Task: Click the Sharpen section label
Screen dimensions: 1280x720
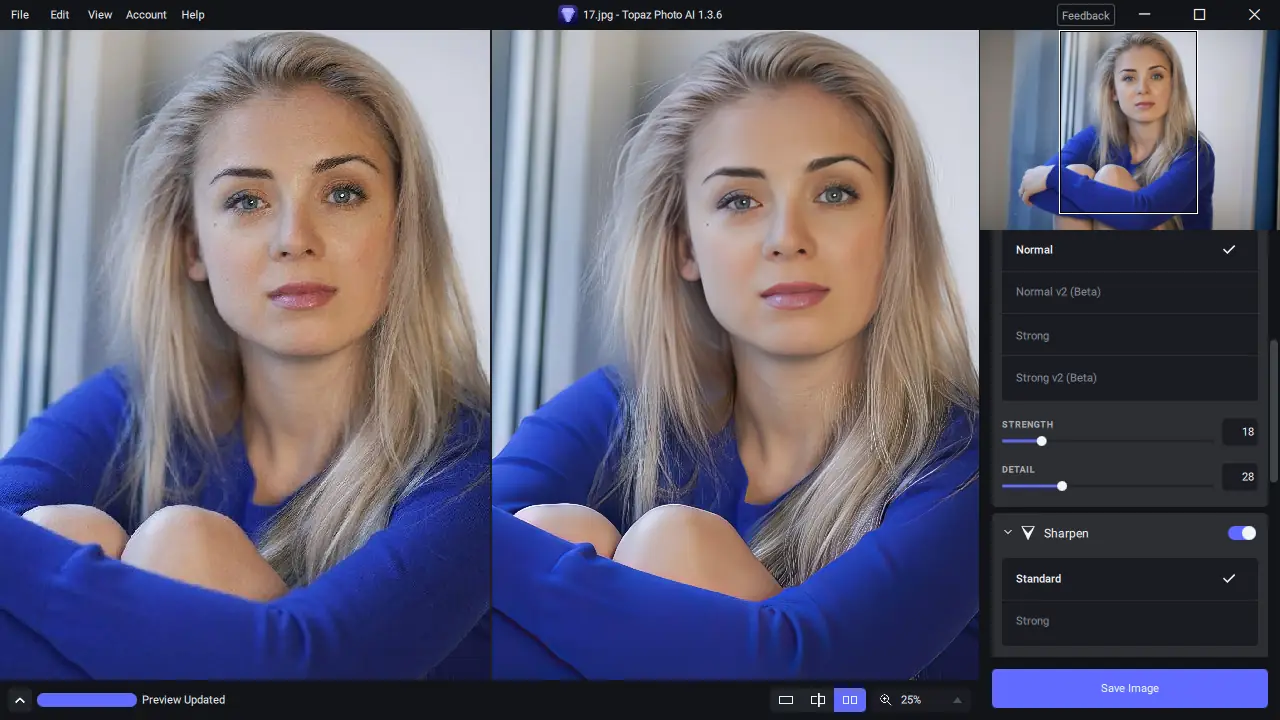Action: point(1066,533)
